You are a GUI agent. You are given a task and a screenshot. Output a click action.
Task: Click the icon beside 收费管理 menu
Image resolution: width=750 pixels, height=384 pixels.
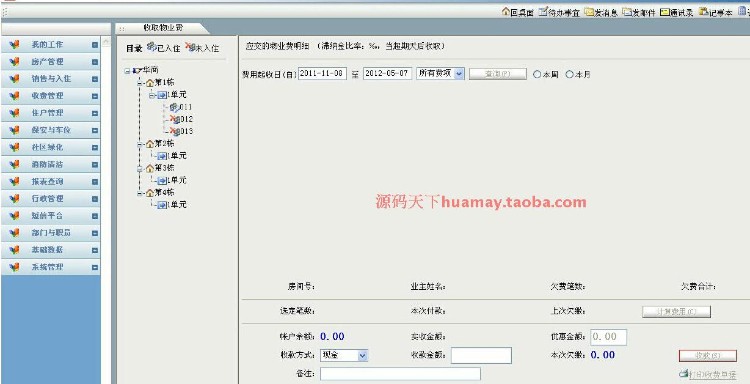coord(14,96)
